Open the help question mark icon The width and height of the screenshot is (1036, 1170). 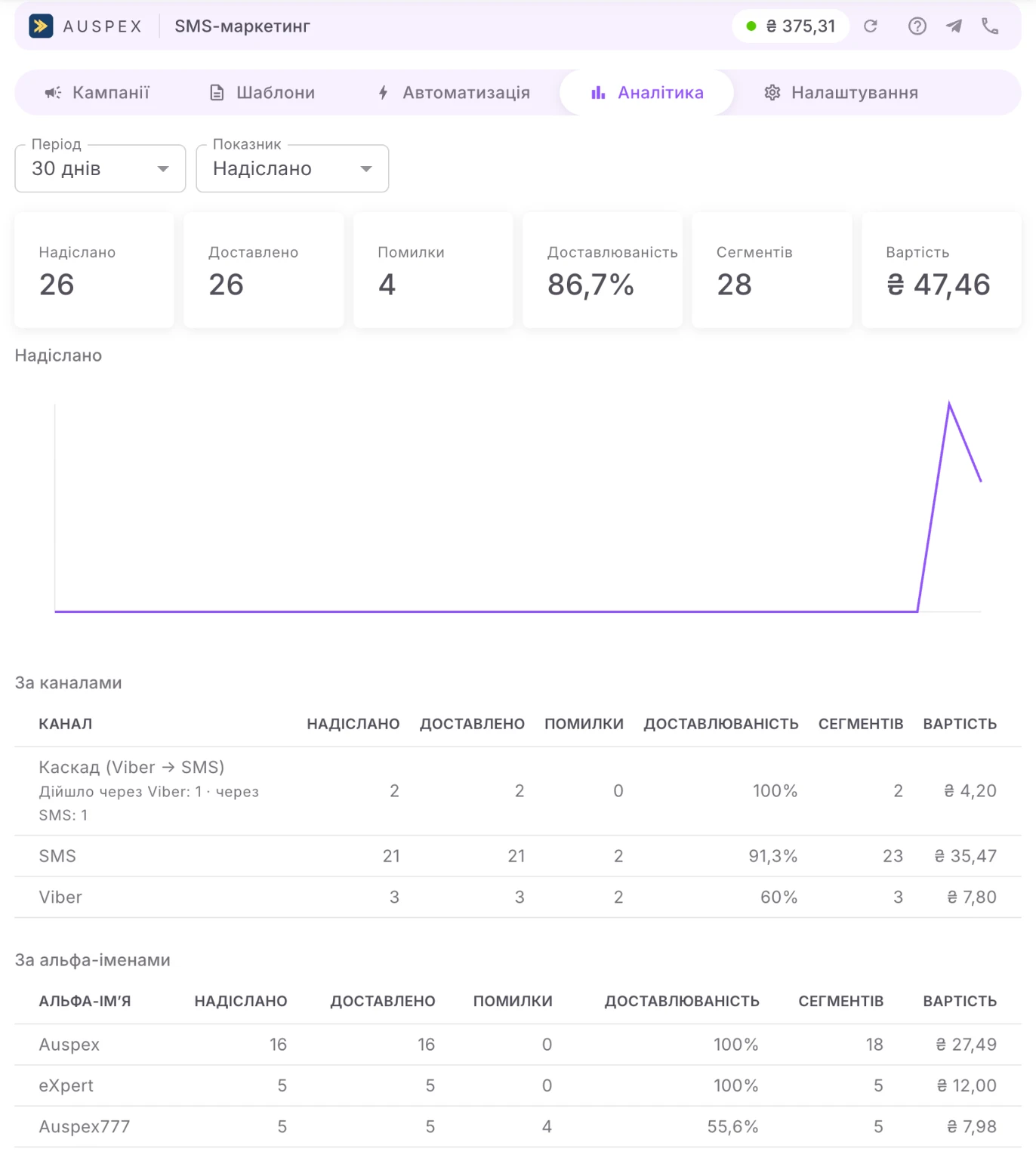917,26
